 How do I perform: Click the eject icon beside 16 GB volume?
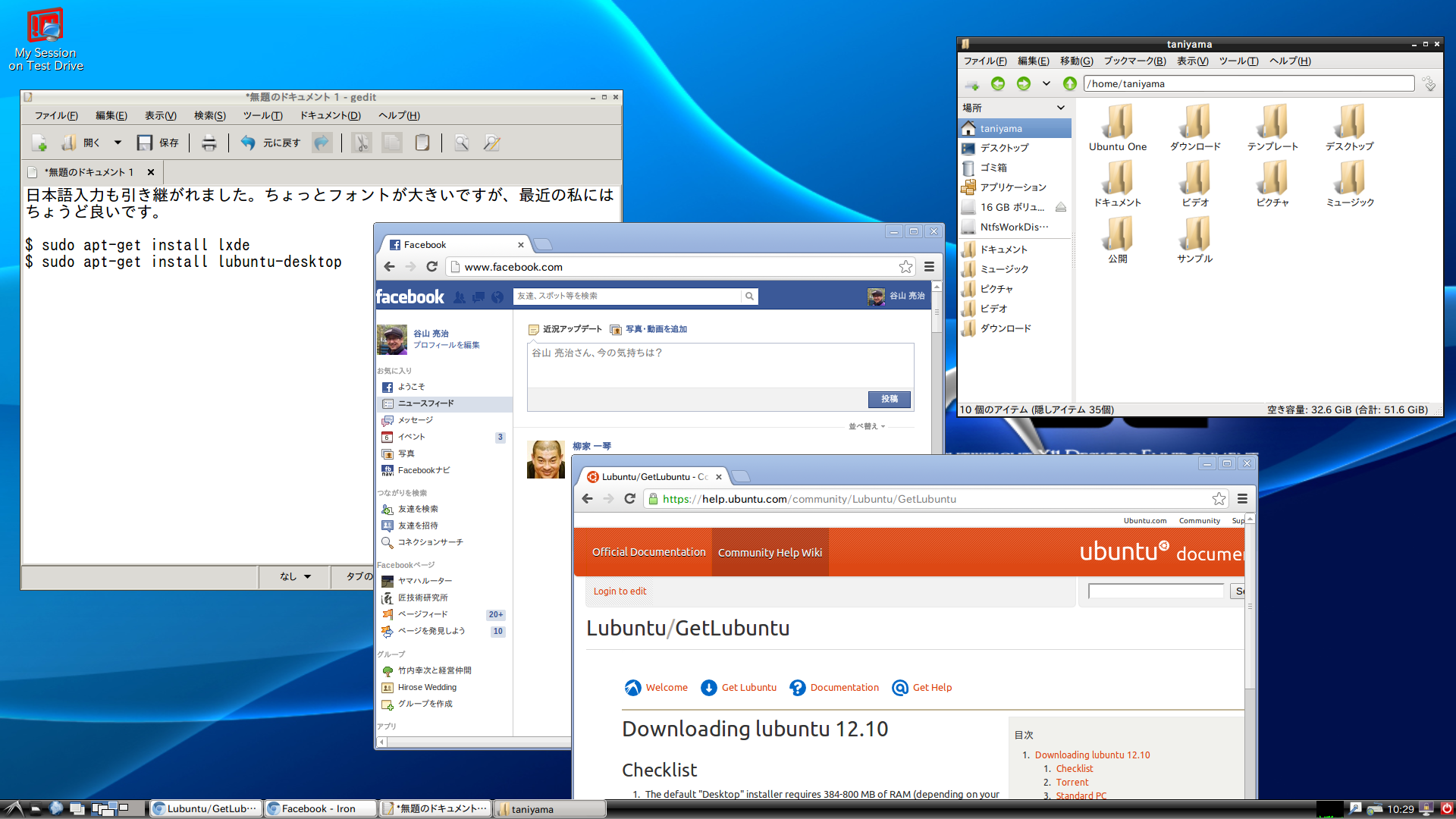coord(1061,207)
